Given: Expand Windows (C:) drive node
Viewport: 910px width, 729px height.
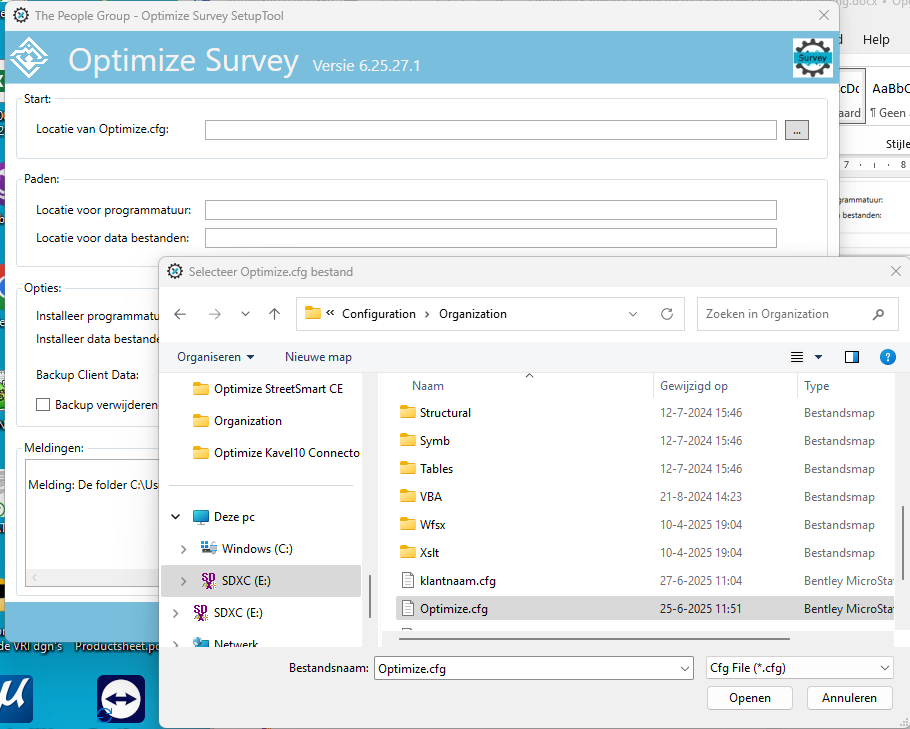Looking at the screenshot, I should [x=183, y=548].
